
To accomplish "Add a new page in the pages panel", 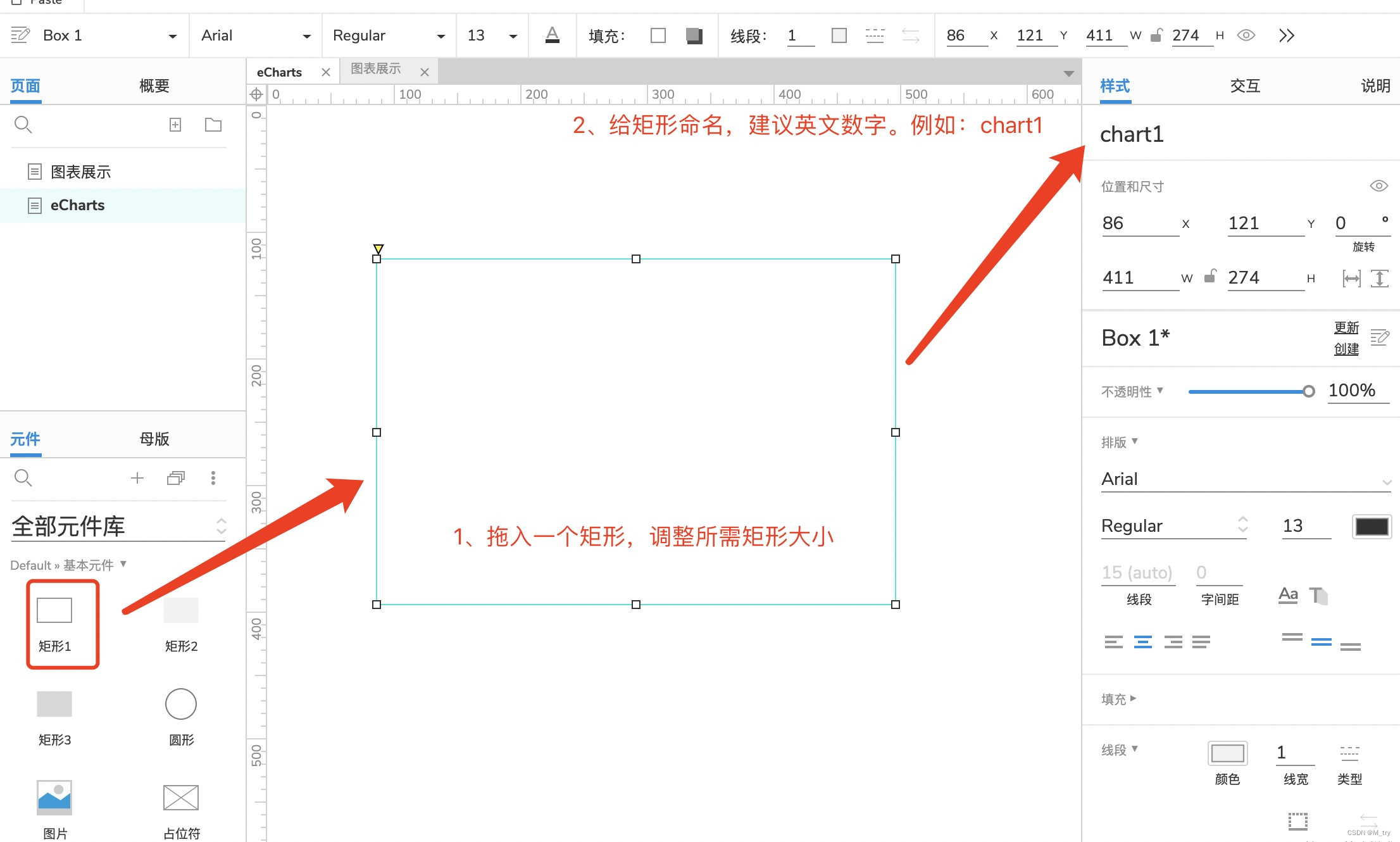I will (175, 125).
